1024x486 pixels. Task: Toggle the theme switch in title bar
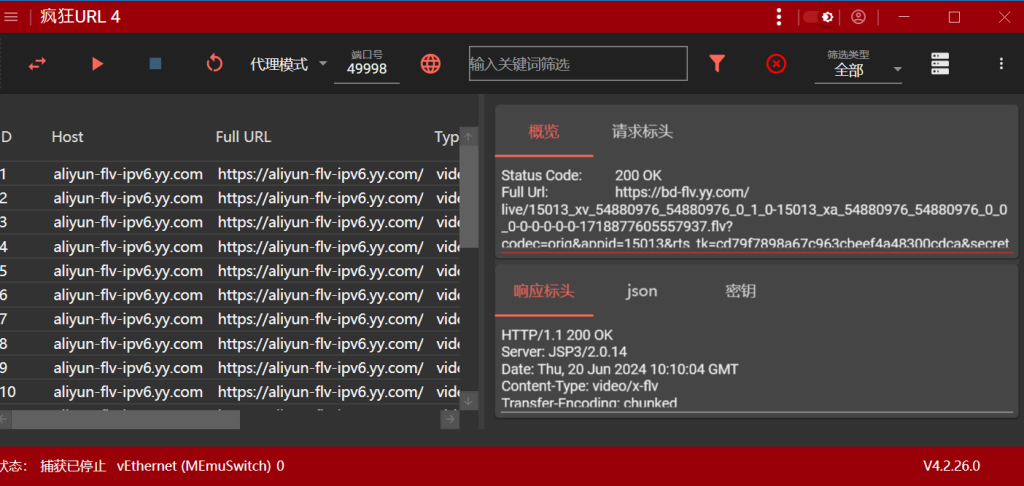(x=818, y=17)
